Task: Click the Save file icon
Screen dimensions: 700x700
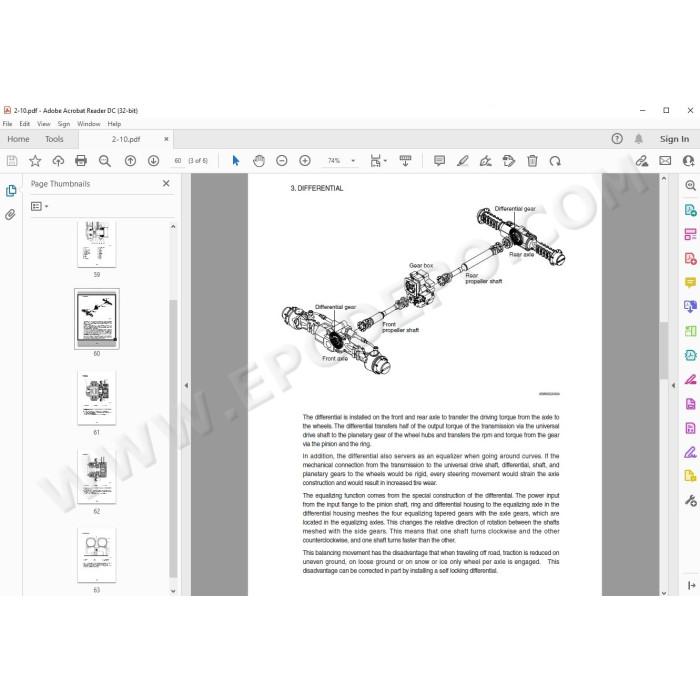Action: [x=12, y=161]
